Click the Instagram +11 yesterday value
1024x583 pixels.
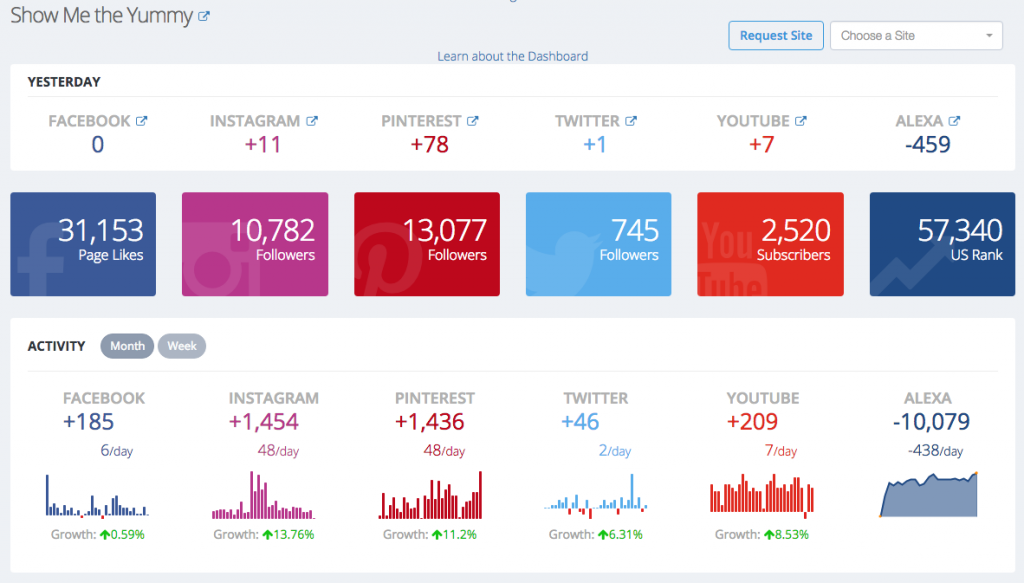(x=263, y=144)
